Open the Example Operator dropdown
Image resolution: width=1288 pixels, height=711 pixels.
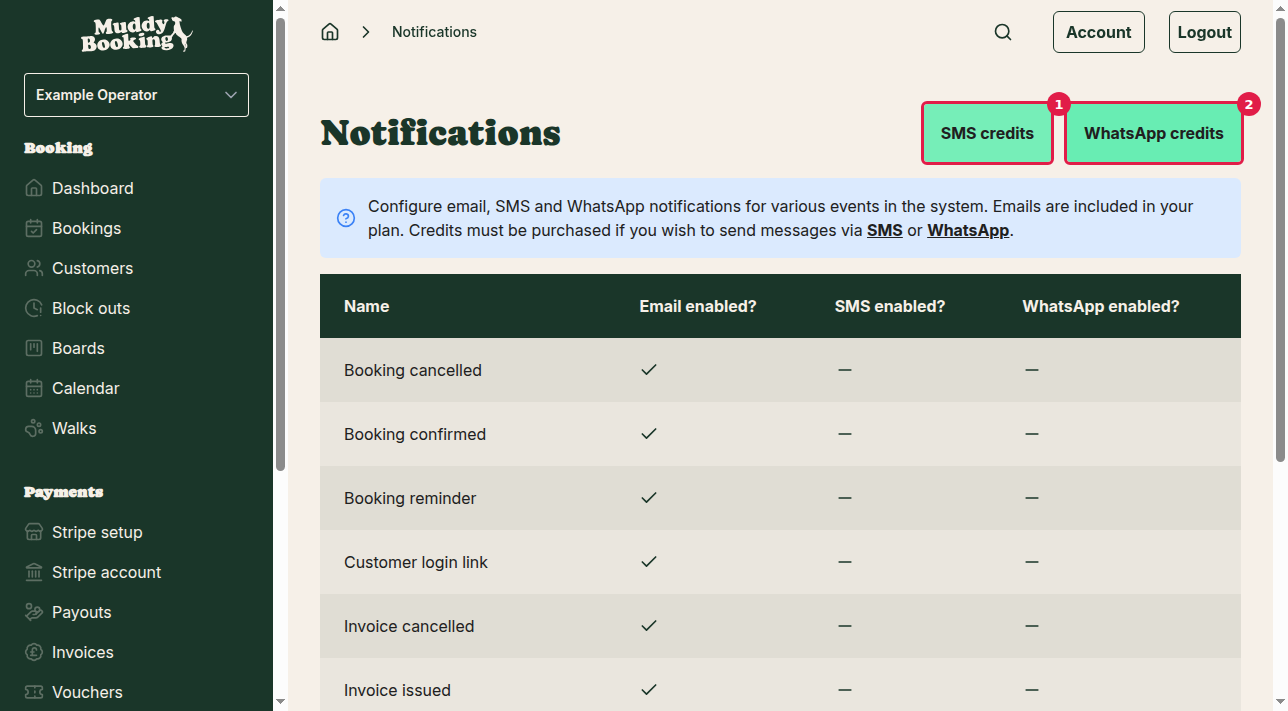coord(136,94)
